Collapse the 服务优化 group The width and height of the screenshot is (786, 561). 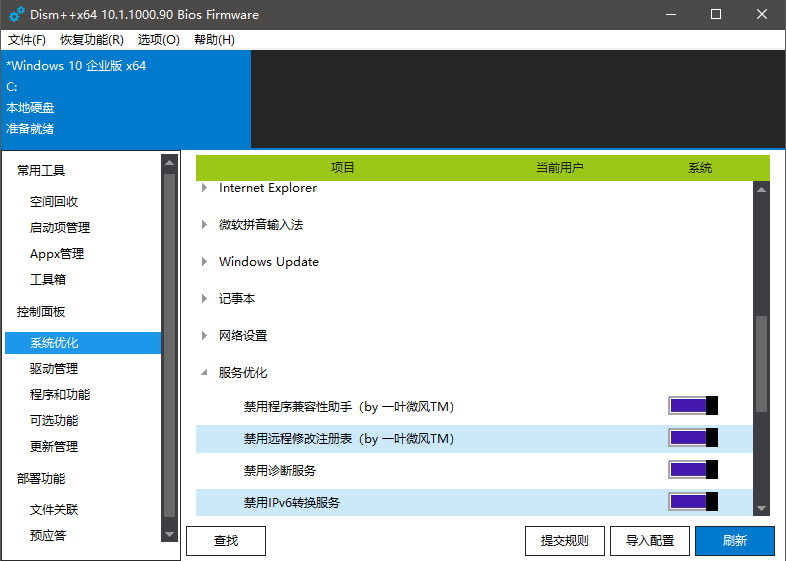204,372
